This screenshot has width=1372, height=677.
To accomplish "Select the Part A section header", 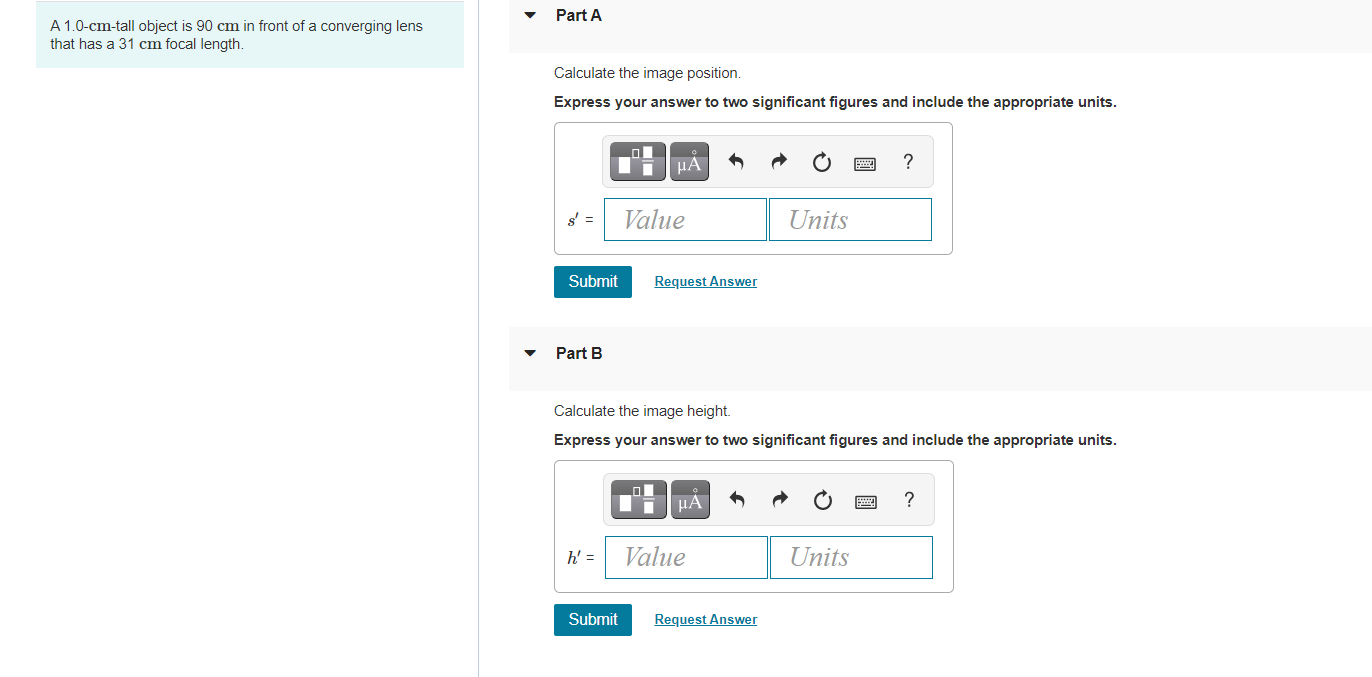I will [x=578, y=15].
